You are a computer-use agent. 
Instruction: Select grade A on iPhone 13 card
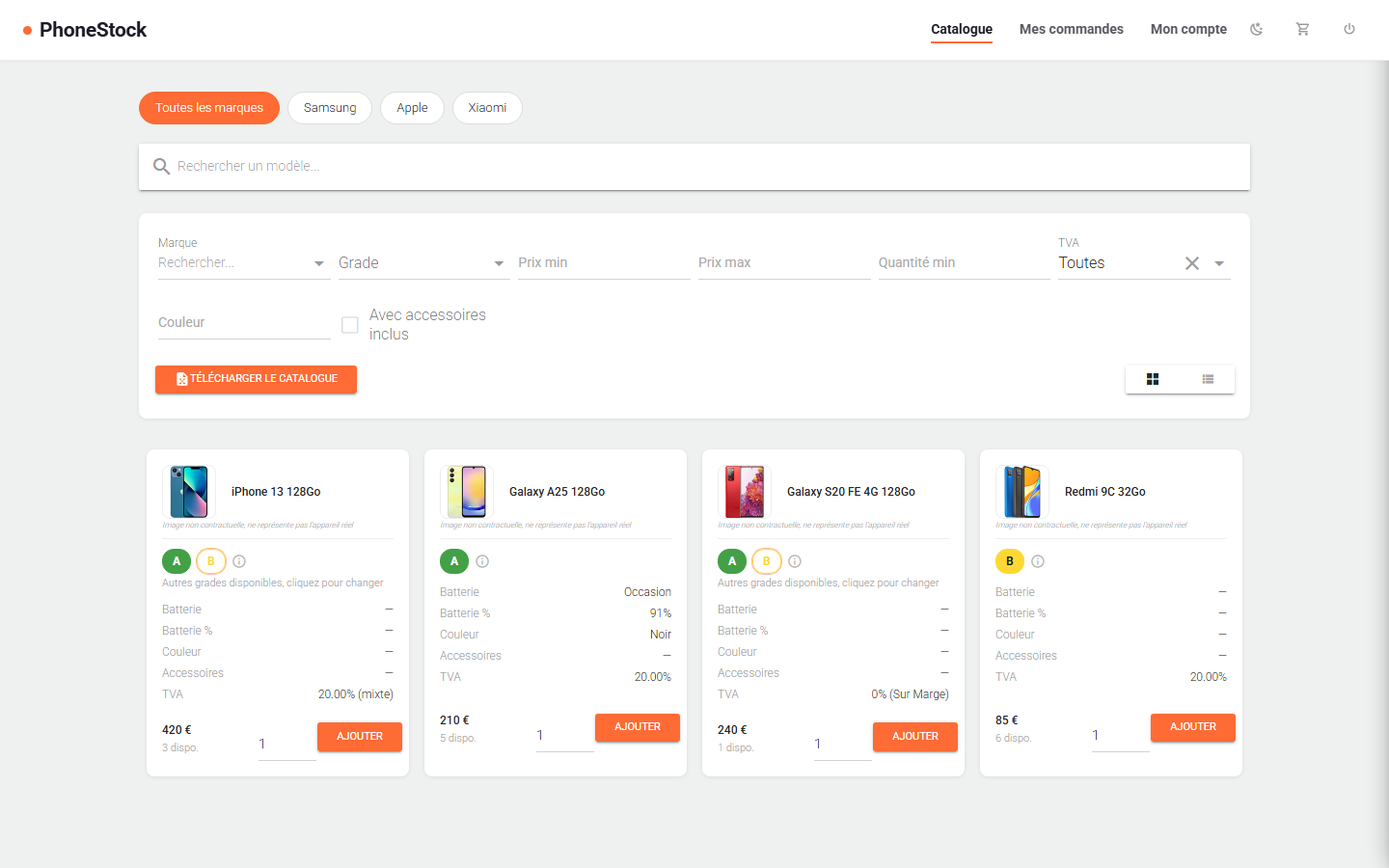(x=177, y=561)
